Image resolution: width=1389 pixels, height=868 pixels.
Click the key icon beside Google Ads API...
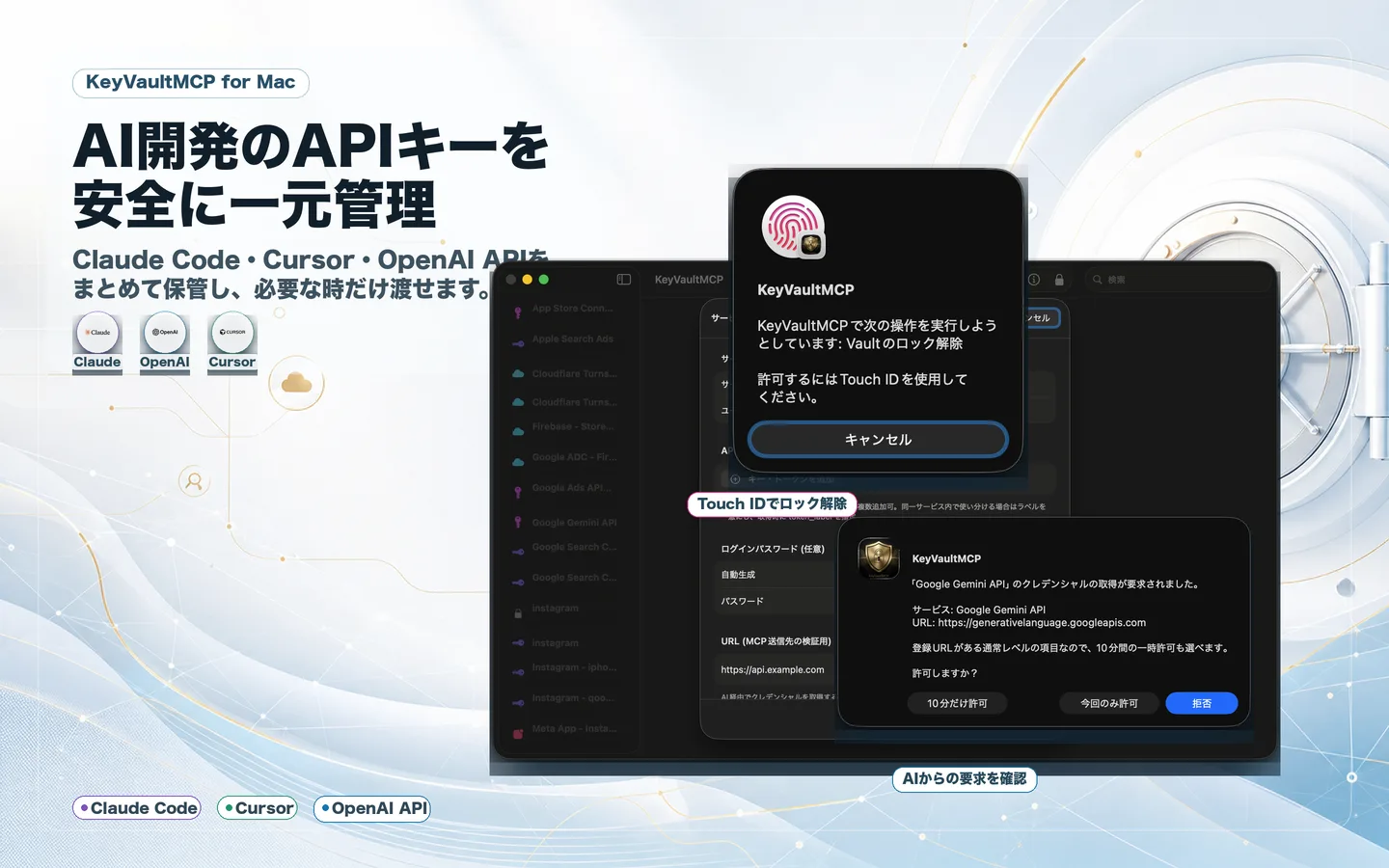pyautogui.click(x=518, y=491)
